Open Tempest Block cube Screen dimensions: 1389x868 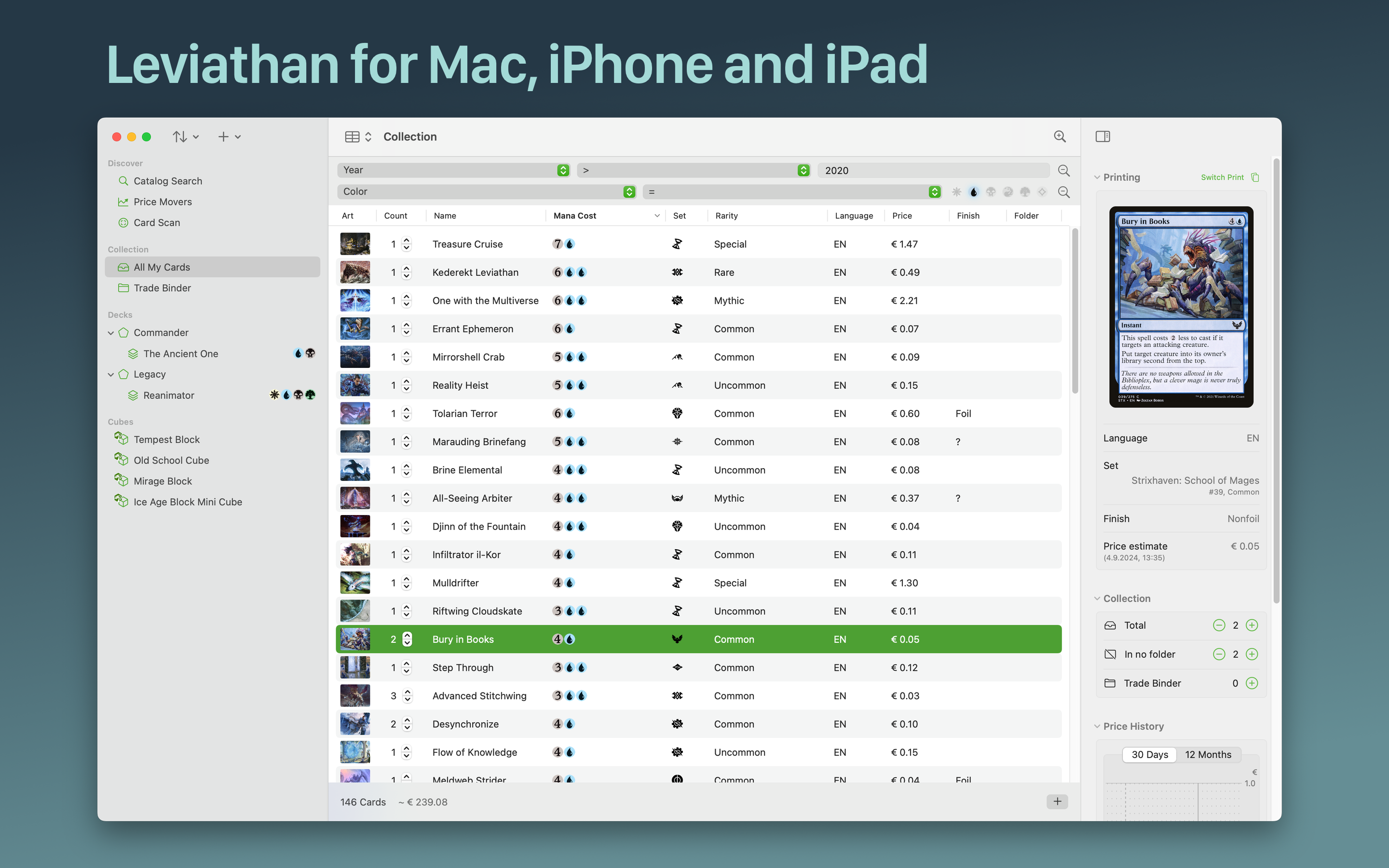pos(166,439)
